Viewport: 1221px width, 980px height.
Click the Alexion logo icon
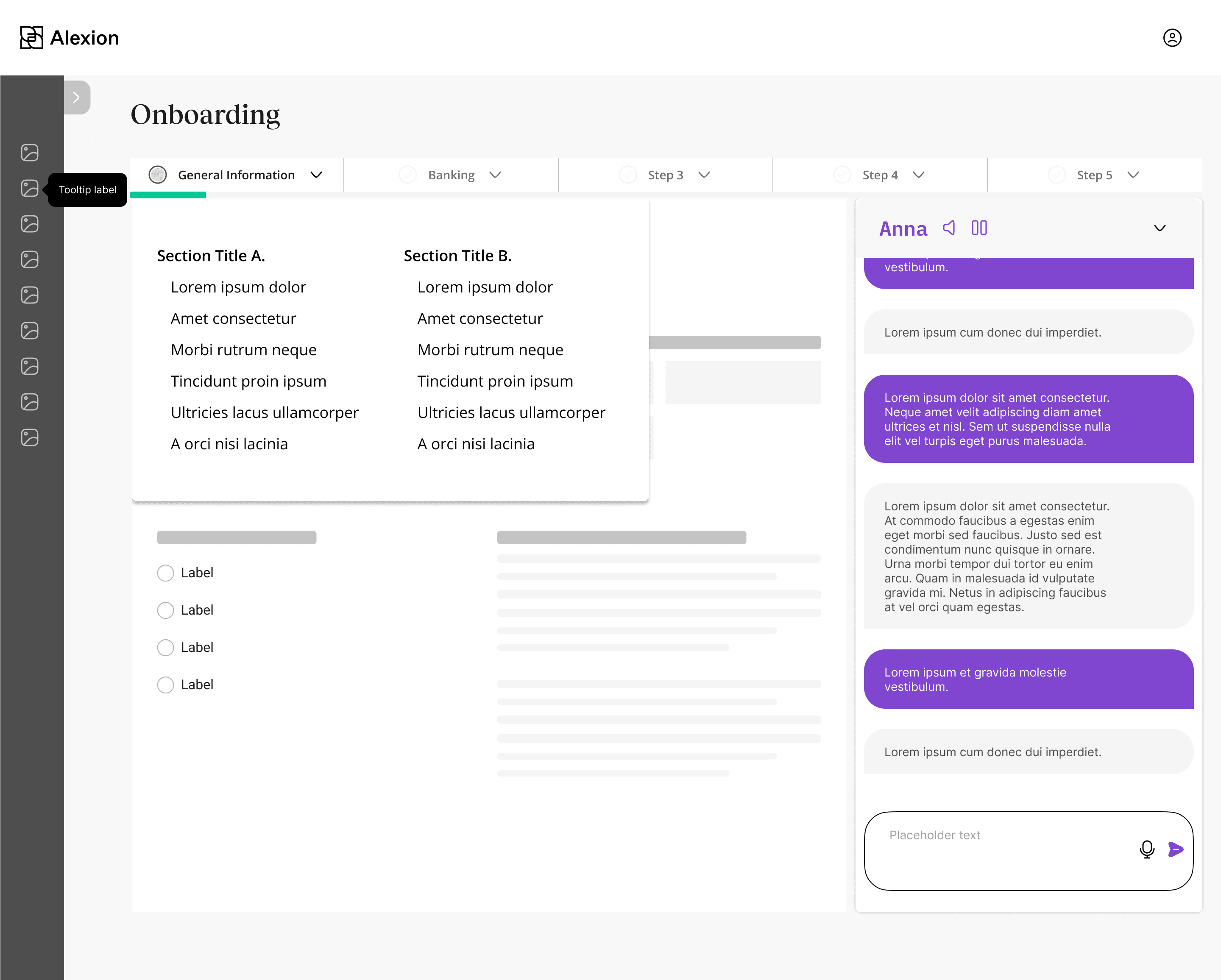(32, 38)
